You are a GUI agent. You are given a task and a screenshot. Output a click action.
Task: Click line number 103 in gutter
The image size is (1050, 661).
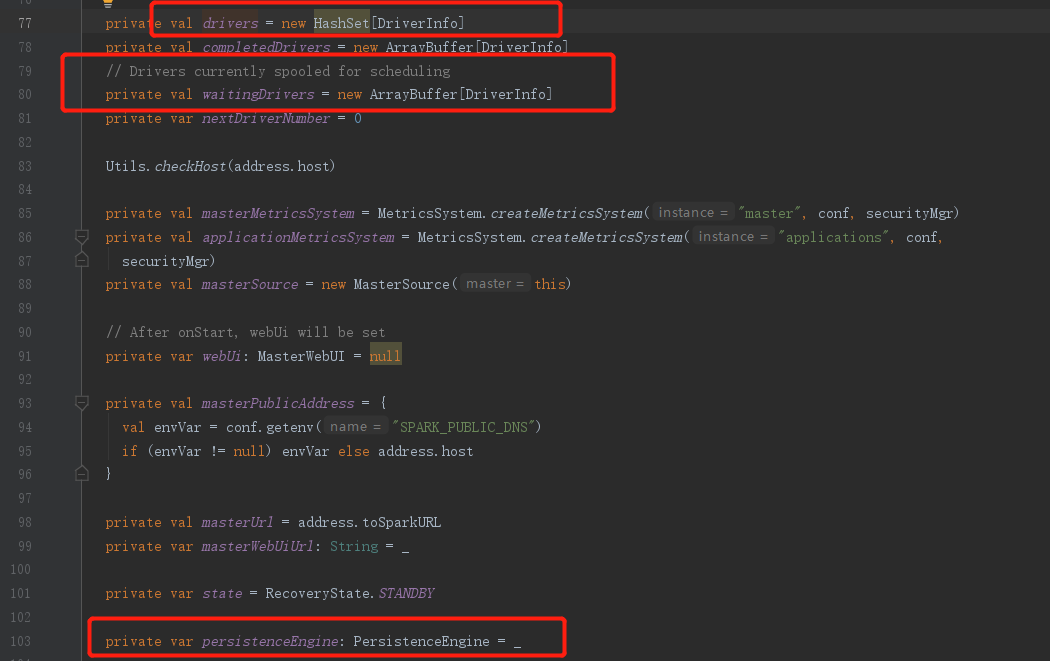(20, 641)
